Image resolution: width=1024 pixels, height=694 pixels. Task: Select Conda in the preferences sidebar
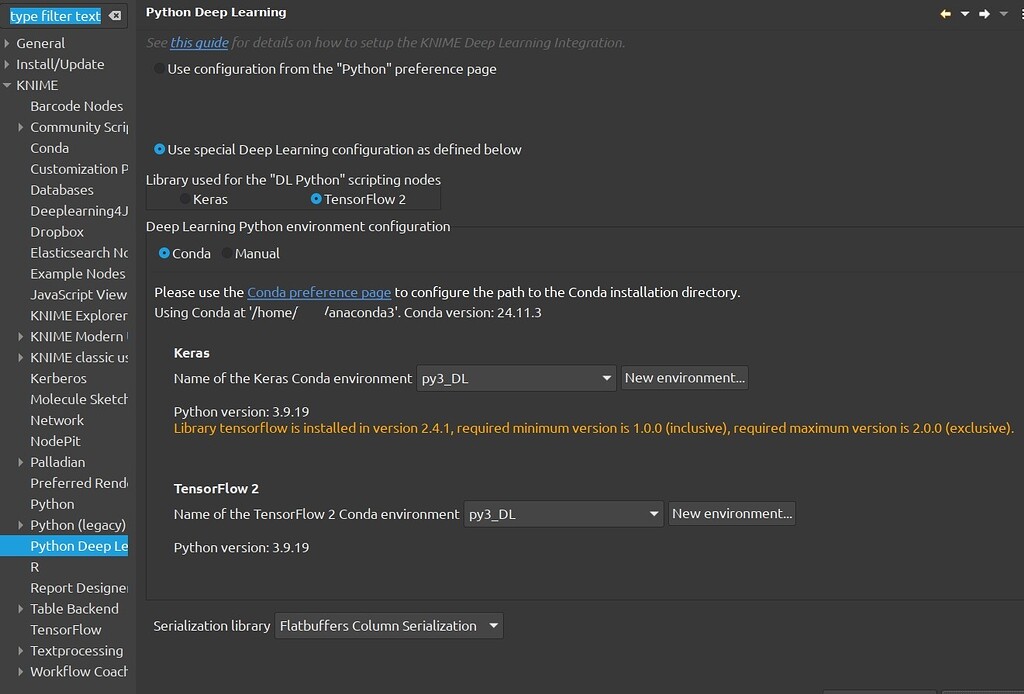(49, 148)
